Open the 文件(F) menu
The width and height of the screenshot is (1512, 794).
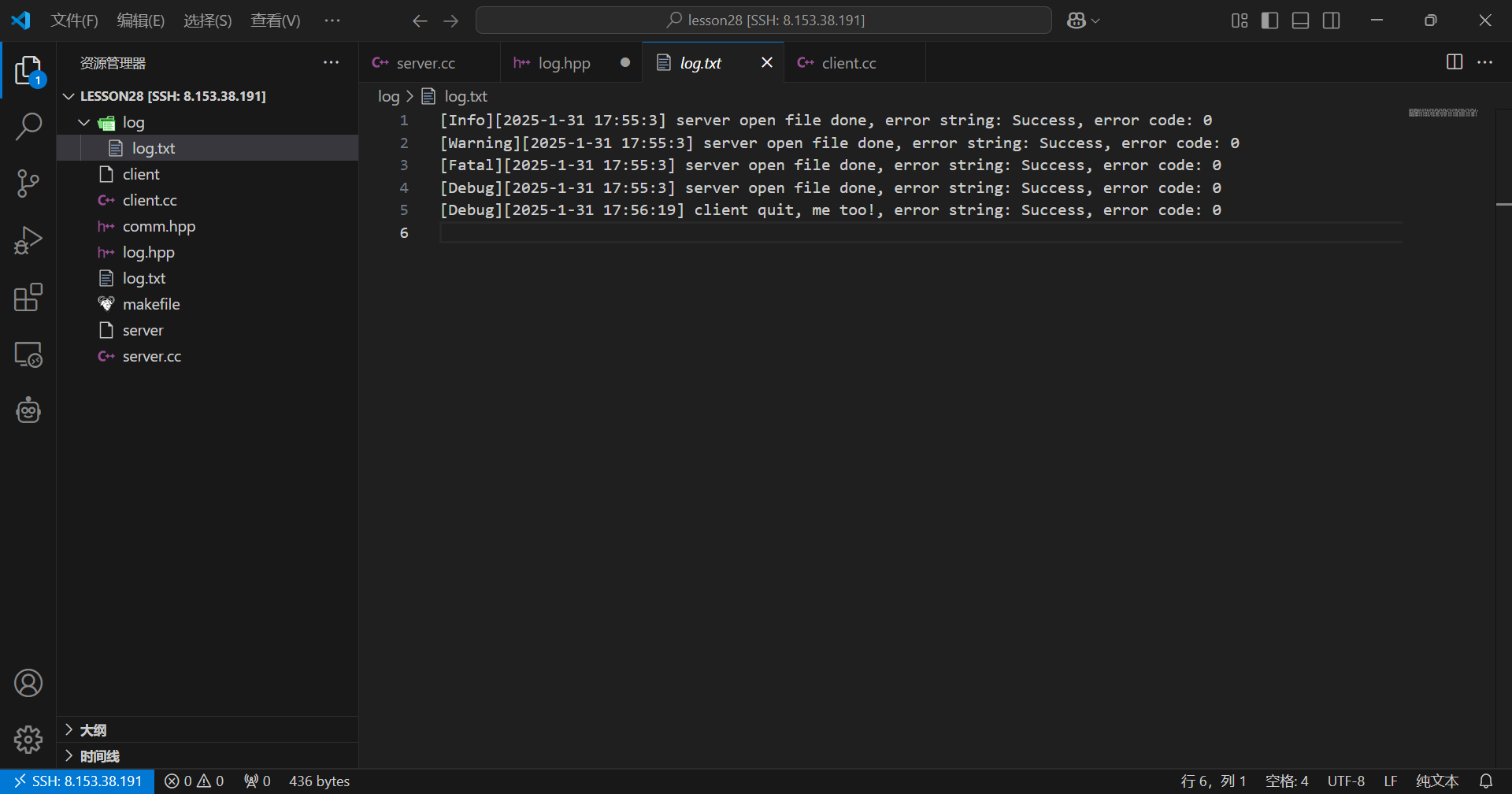(x=74, y=20)
